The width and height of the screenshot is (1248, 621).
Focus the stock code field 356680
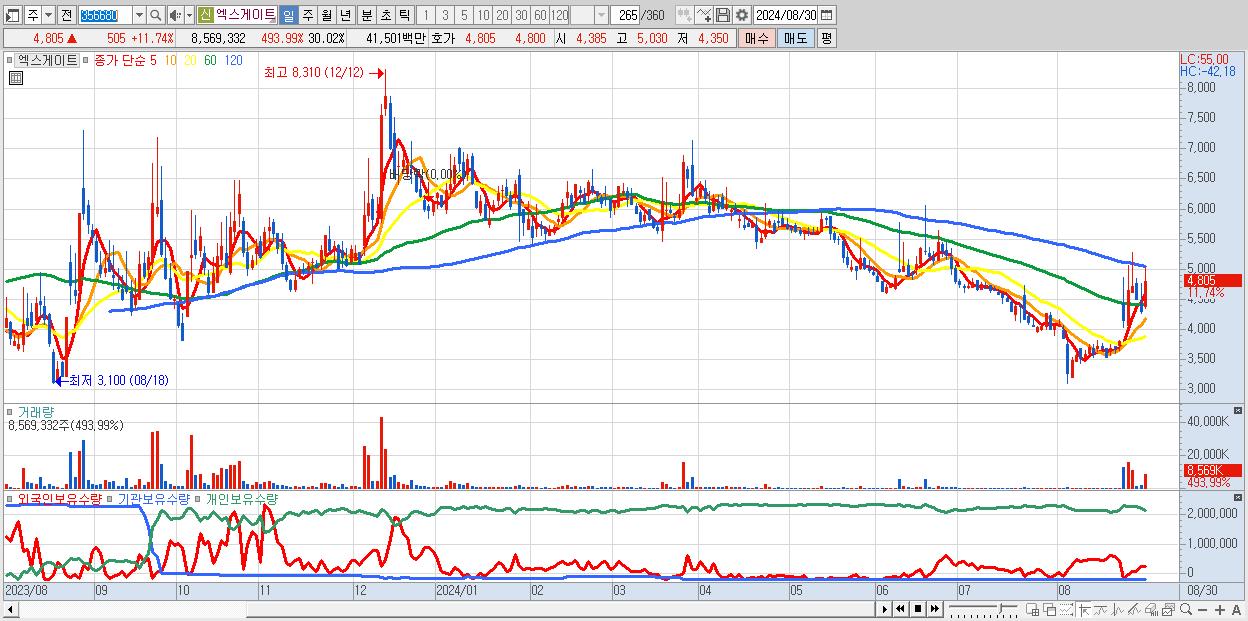[104, 15]
